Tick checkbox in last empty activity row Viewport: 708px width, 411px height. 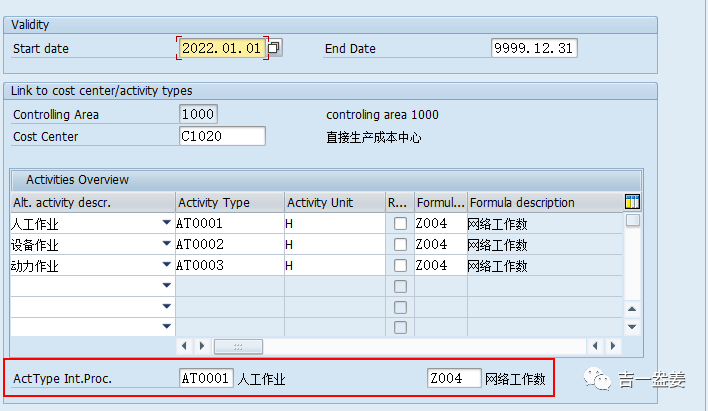click(400, 327)
